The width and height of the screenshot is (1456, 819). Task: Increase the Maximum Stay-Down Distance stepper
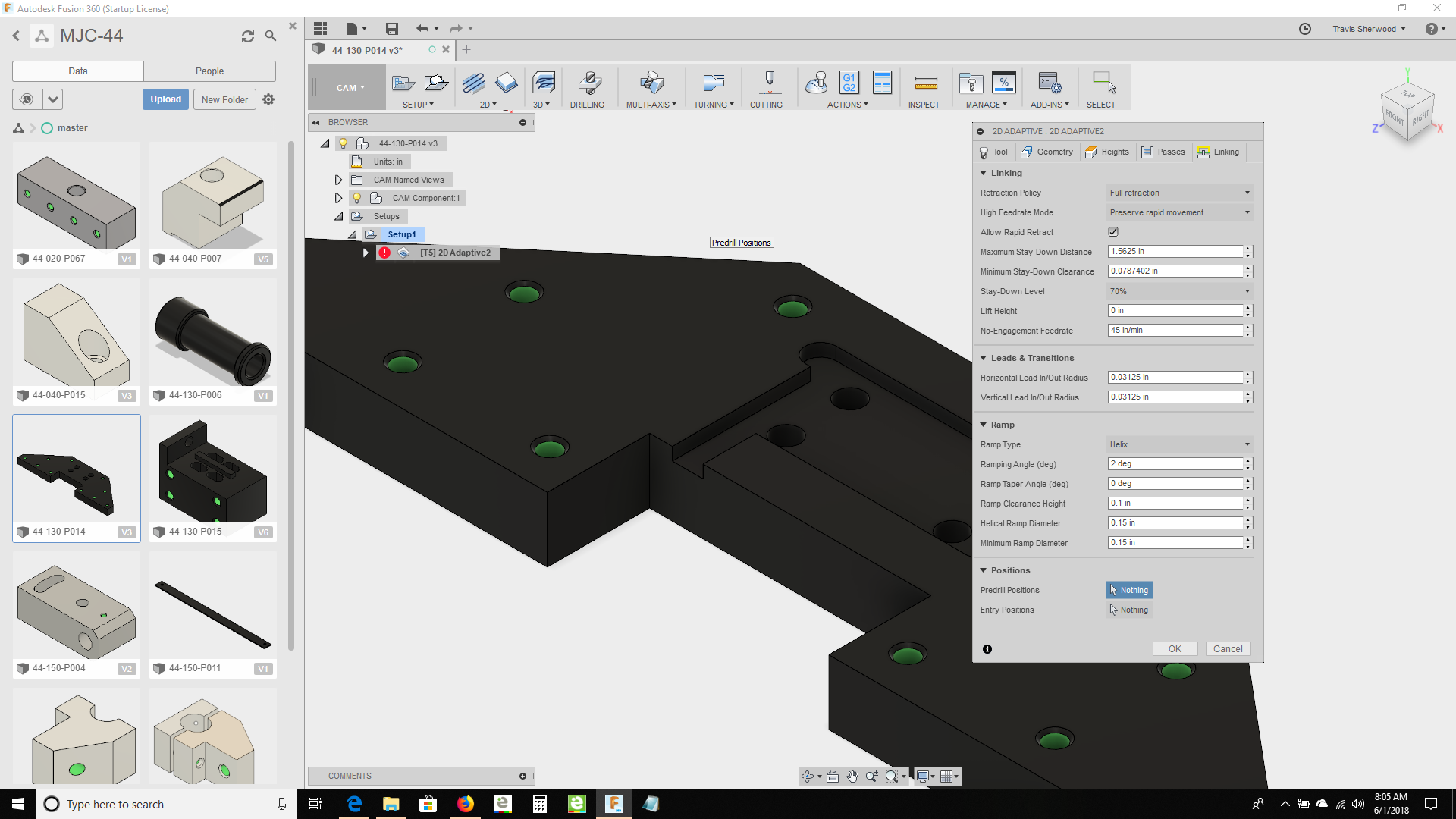[x=1248, y=249]
